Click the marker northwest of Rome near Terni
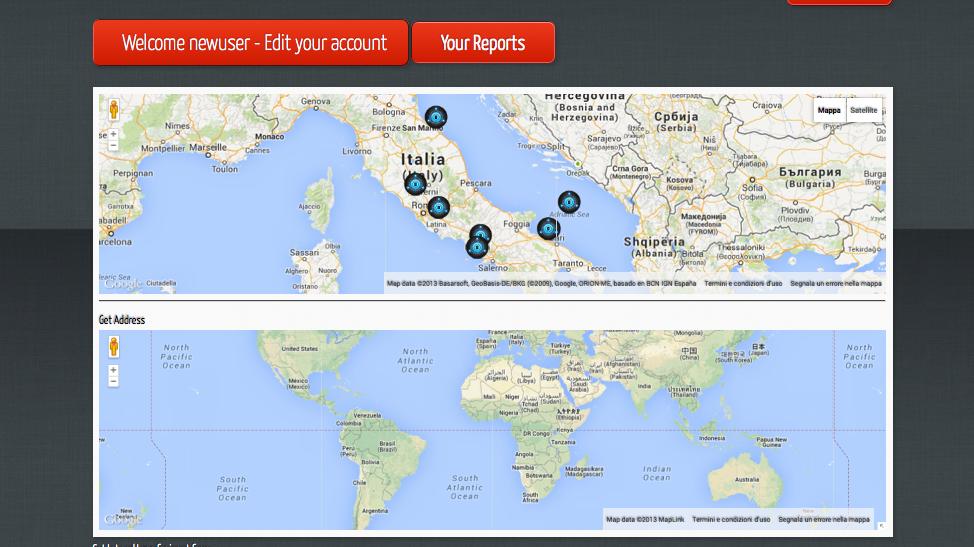 pos(416,184)
